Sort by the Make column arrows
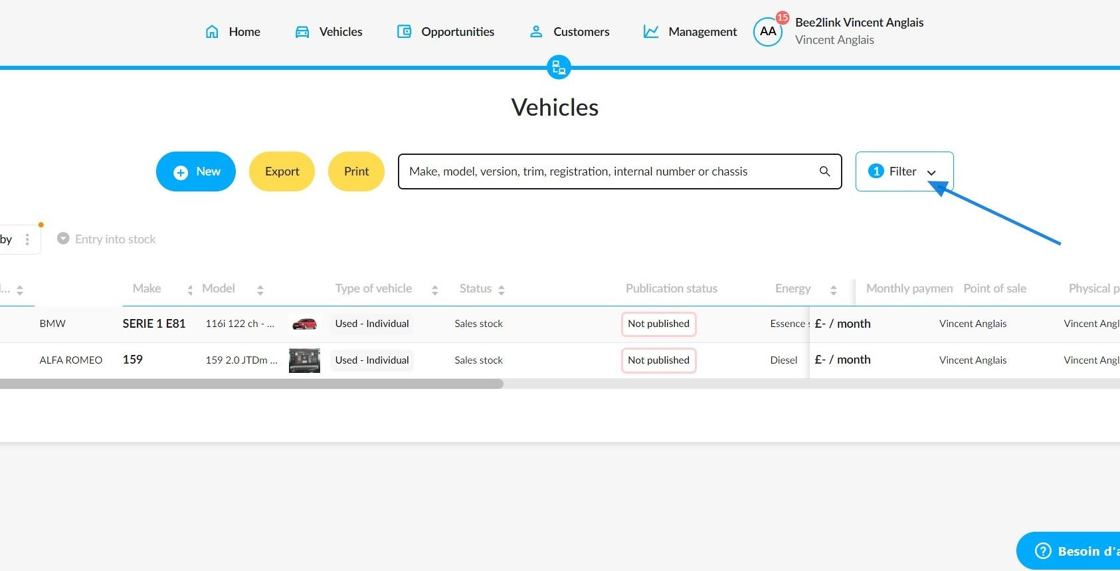The height and width of the screenshot is (571, 1120). (x=190, y=289)
